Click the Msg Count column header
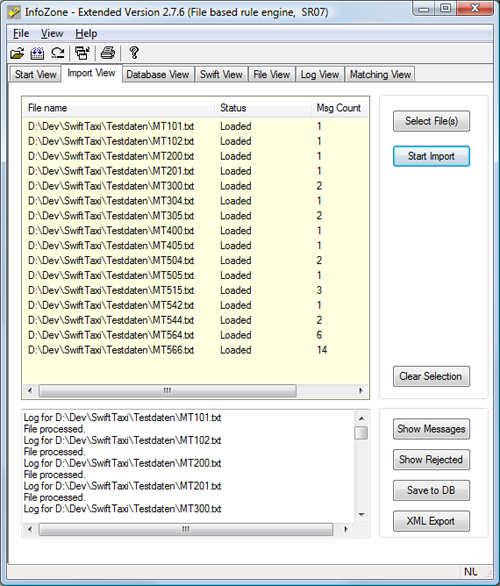Image resolution: width=500 pixels, height=586 pixels. (339, 108)
